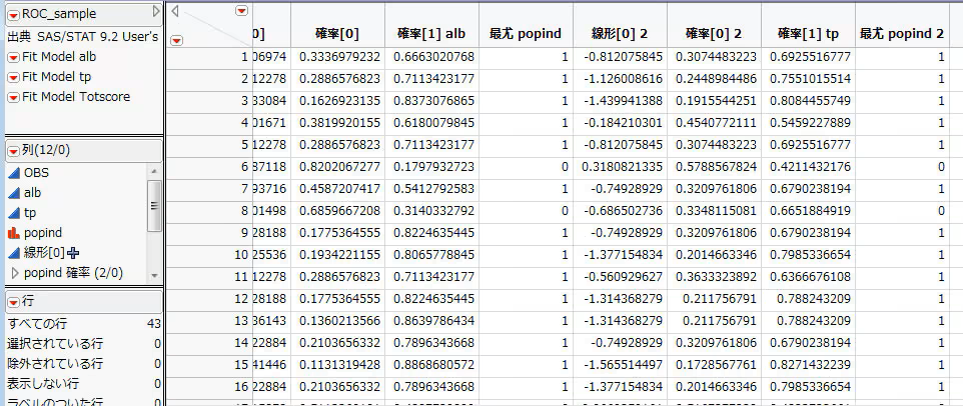Click cell value 0.4540772111
This screenshot has width=963, height=406.
716,123
